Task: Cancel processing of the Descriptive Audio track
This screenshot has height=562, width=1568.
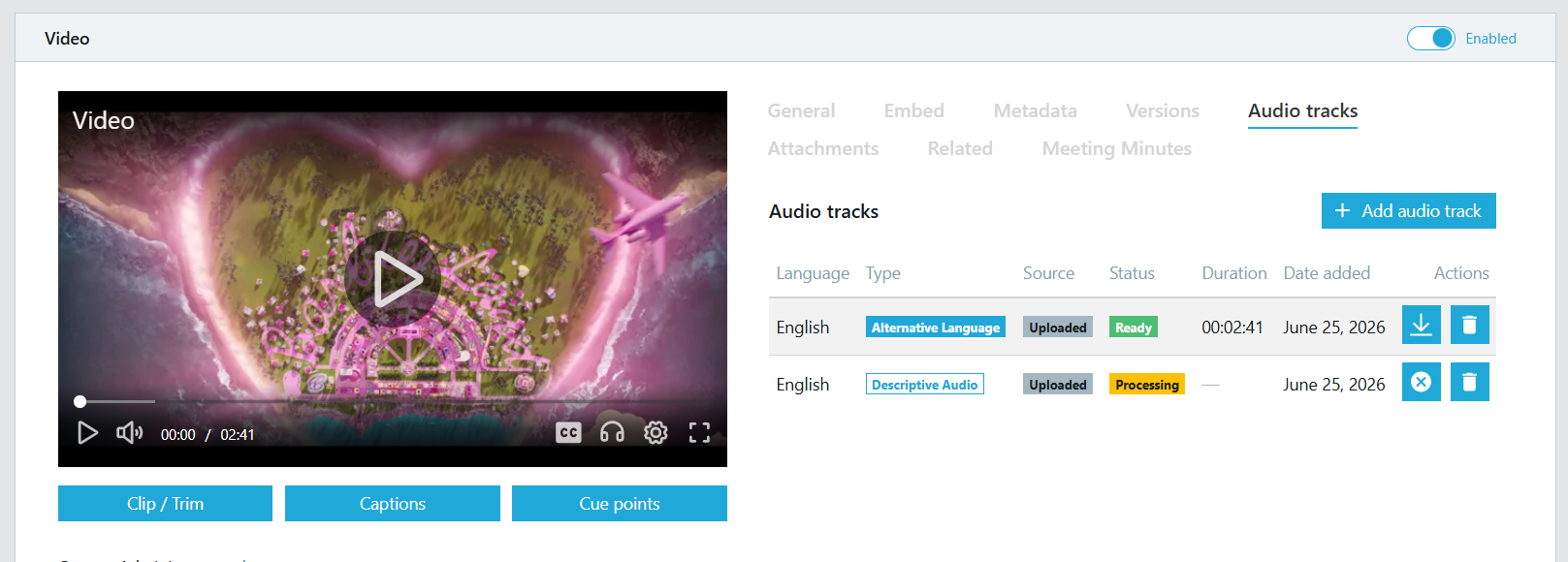Action: 1421,382
